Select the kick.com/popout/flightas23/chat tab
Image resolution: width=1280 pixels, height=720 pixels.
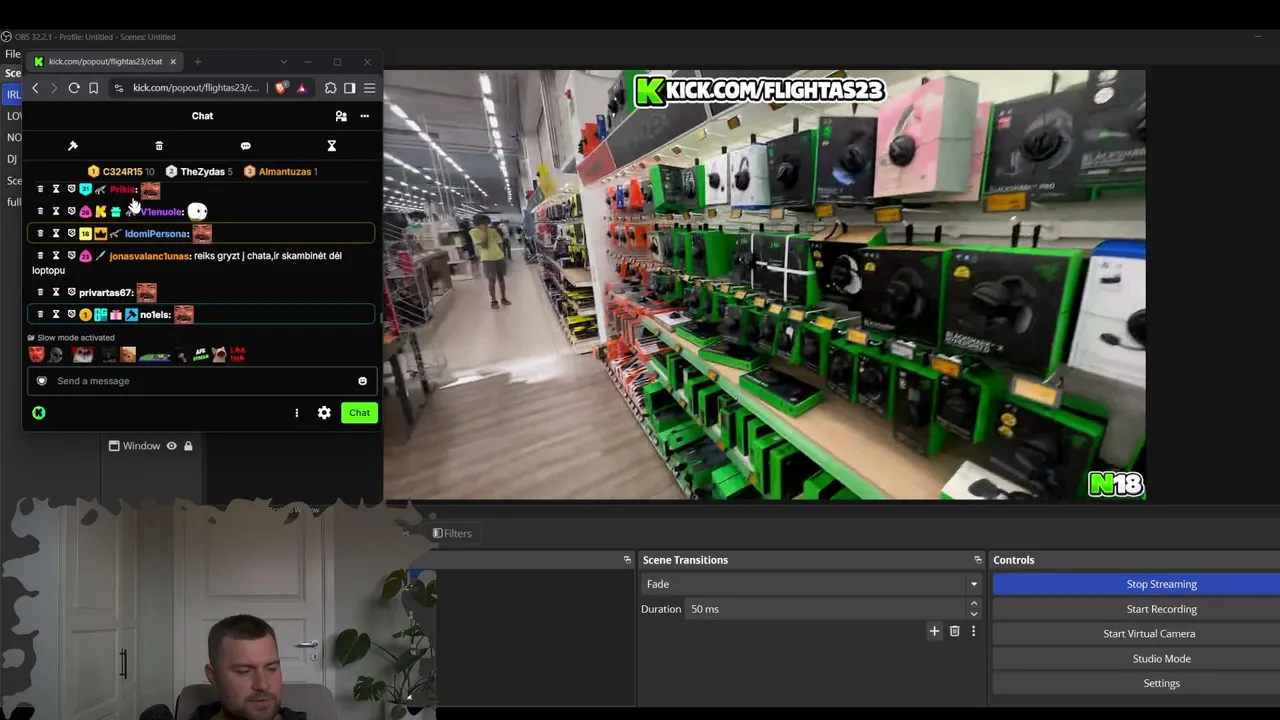pyautogui.click(x=105, y=62)
